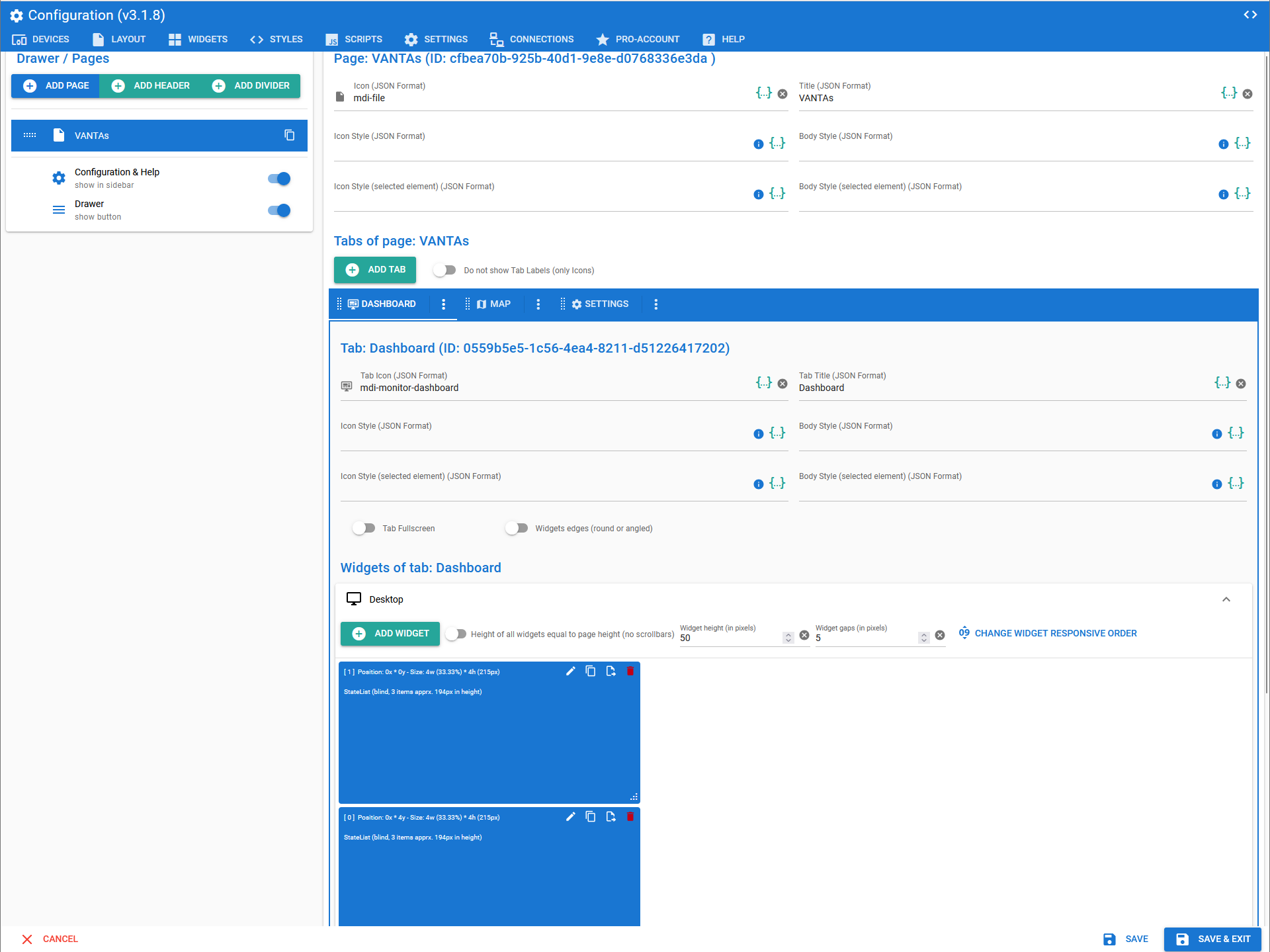Click the Add Header button

pyautogui.click(x=150, y=85)
